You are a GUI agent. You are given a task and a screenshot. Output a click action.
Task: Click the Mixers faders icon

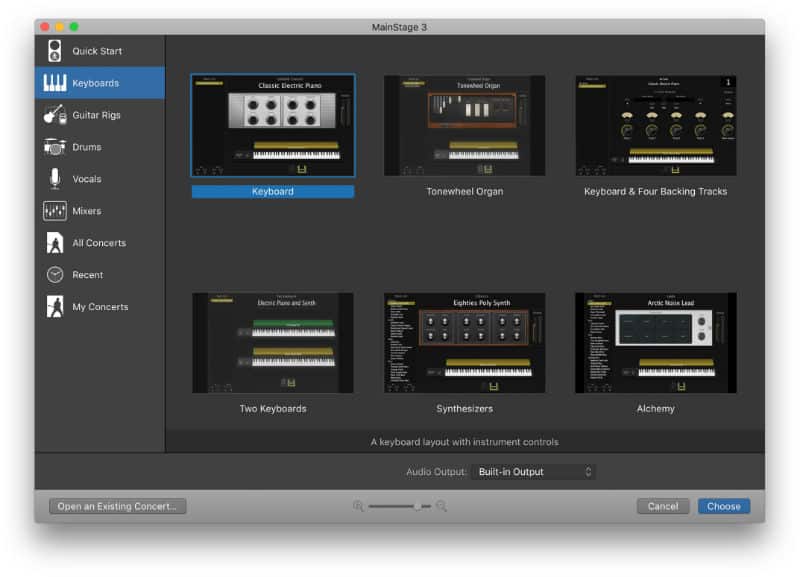55,211
